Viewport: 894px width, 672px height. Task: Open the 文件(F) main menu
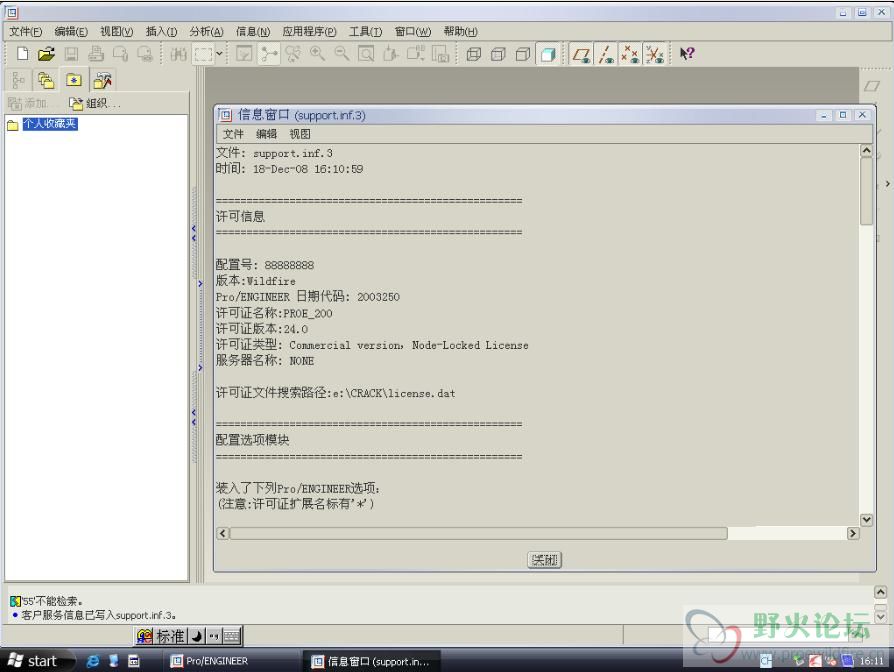(x=26, y=32)
